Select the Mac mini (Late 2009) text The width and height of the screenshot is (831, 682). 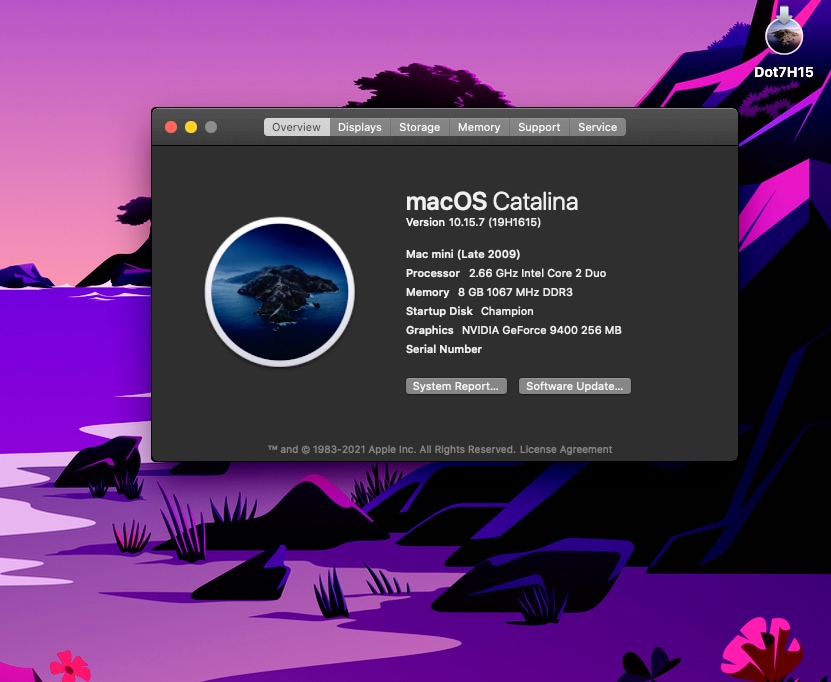tap(463, 254)
